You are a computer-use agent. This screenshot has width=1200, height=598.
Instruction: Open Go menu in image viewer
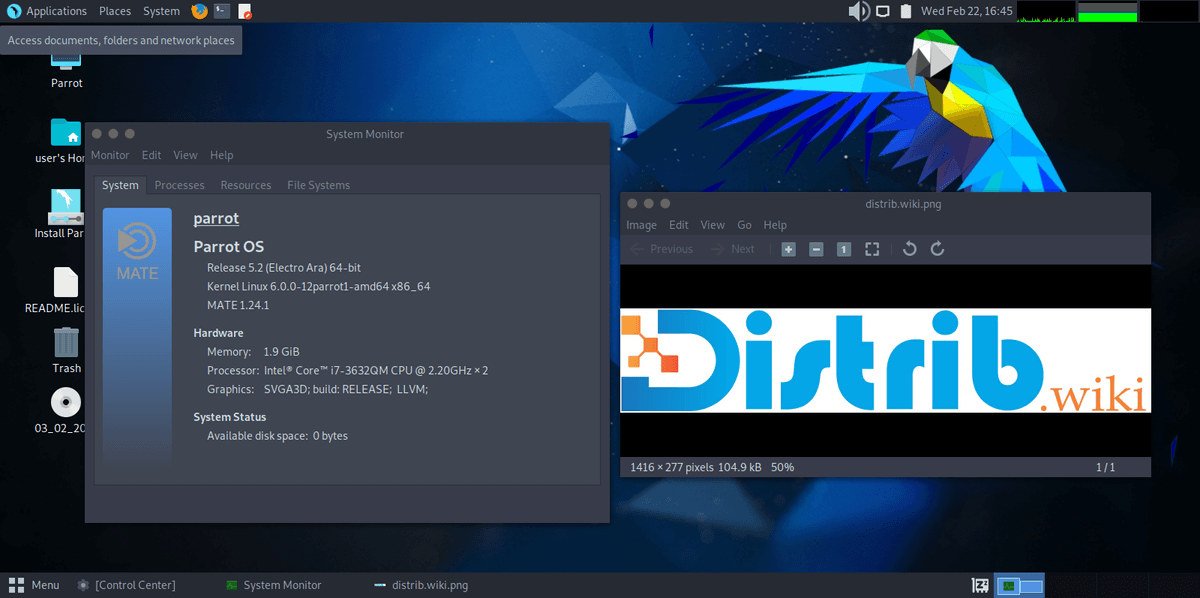coord(744,225)
